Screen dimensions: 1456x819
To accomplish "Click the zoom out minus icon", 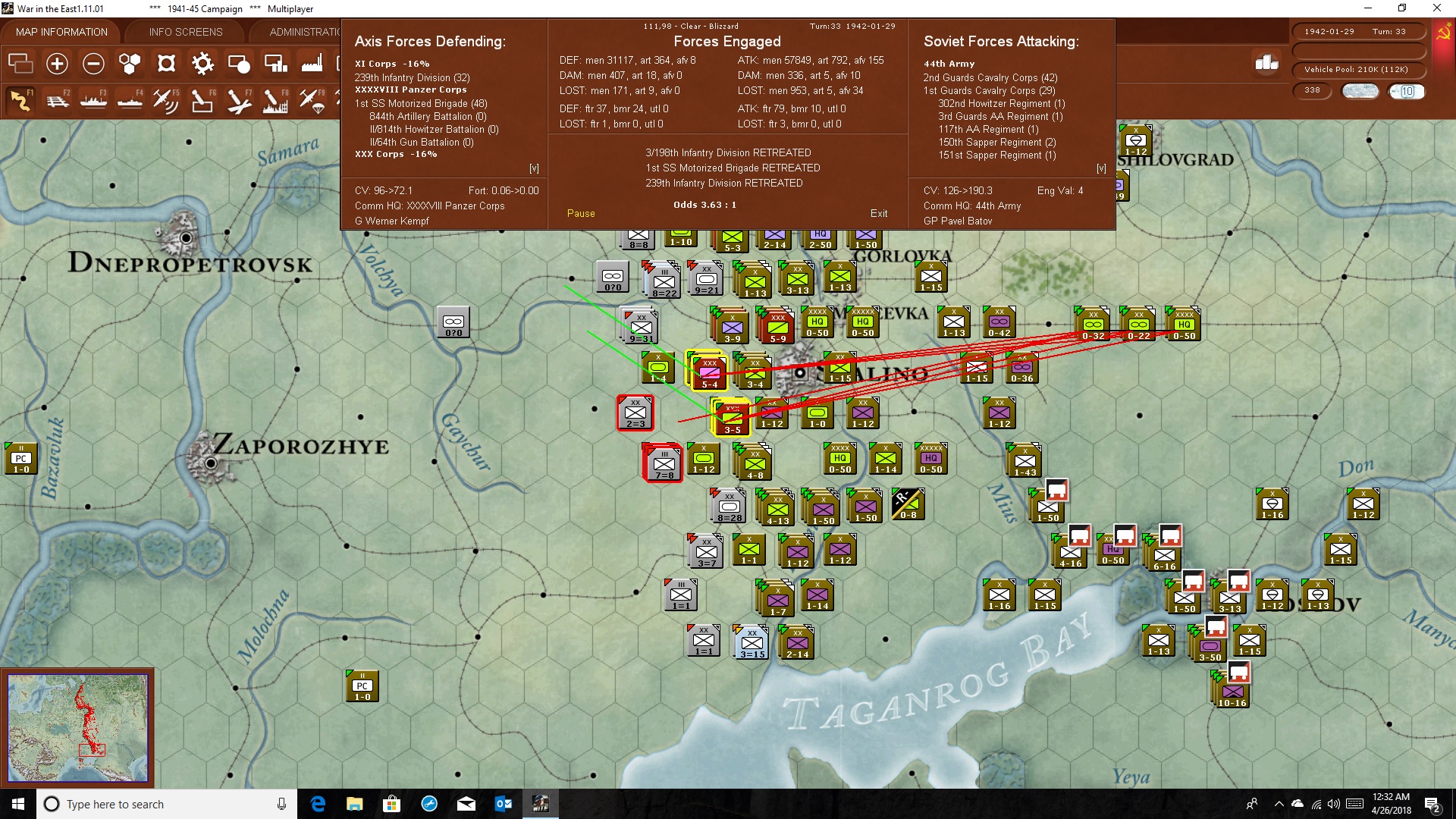I will point(93,64).
